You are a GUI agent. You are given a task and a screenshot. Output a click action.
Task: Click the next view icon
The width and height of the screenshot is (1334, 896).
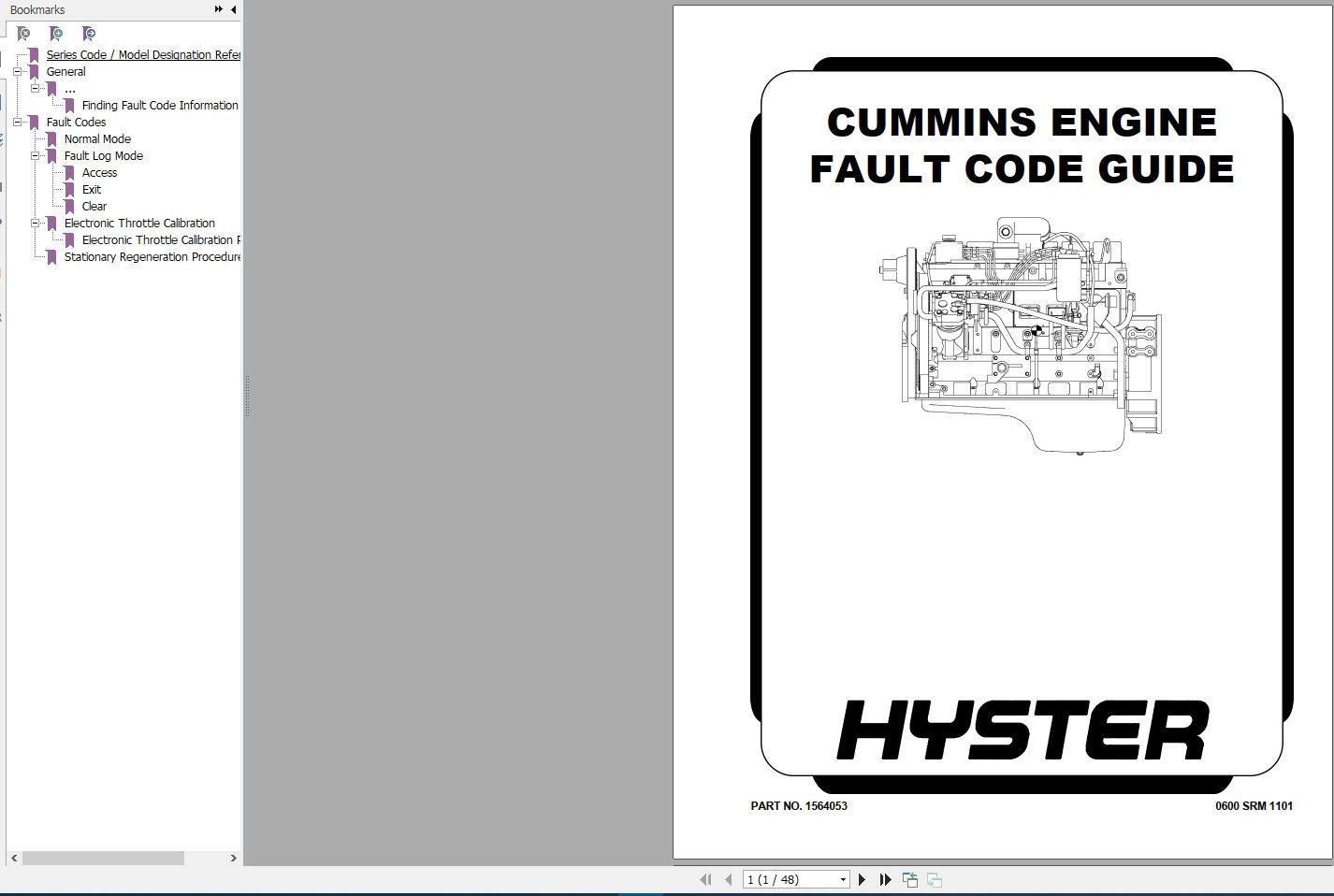pos(934,879)
